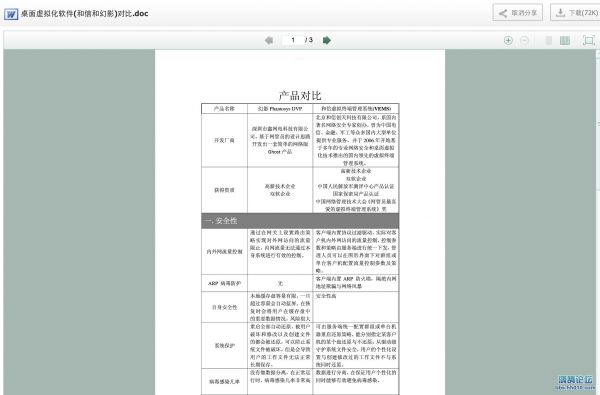Click the document title 桌面虚拟化软件对比.doc
Screen dimensions: 600x395
[84, 14]
